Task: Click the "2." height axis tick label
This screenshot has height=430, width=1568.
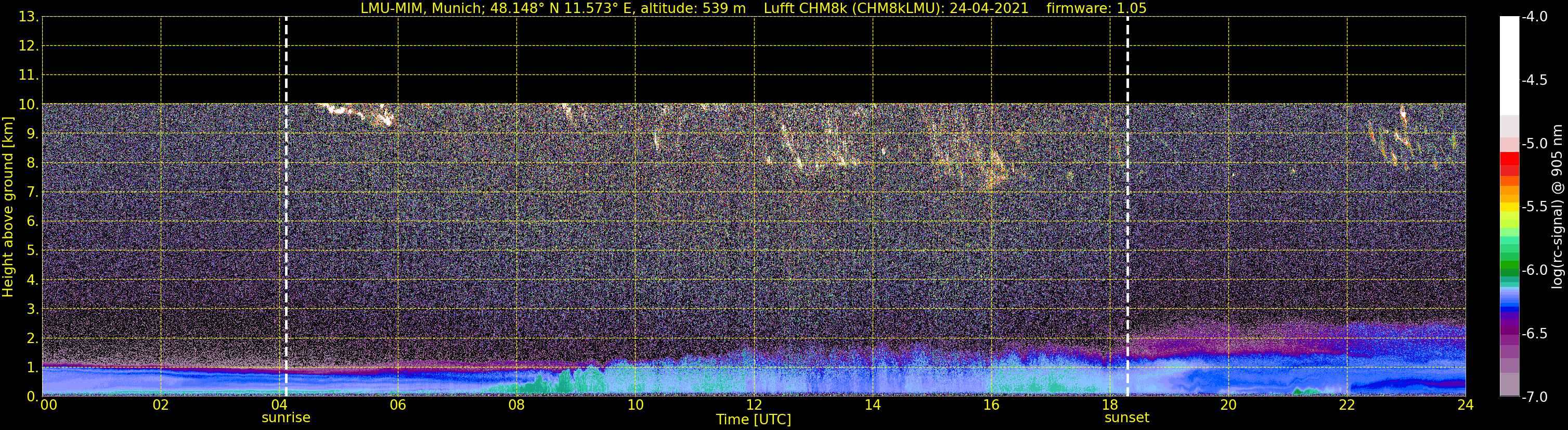Action: (x=32, y=338)
